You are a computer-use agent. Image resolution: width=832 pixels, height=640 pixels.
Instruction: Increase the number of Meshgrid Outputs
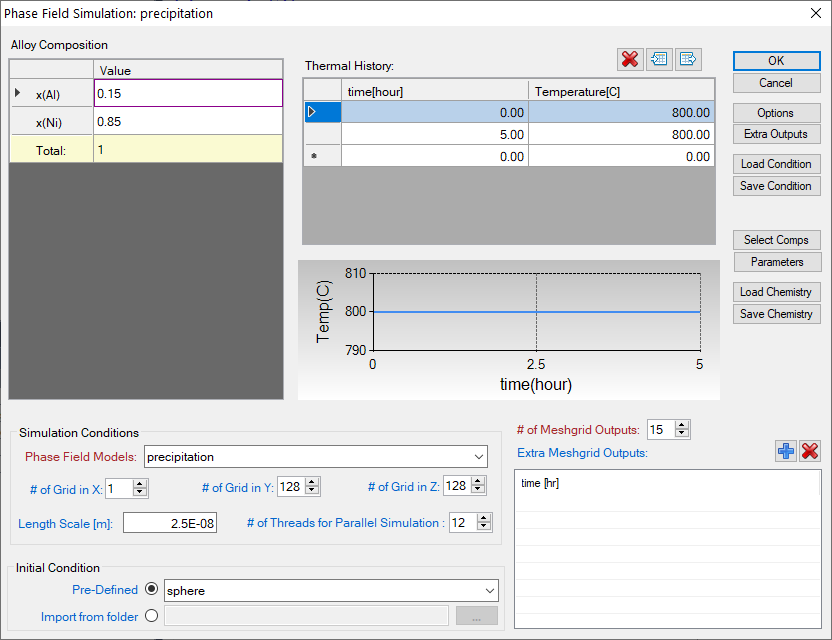click(x=682, y=425)
